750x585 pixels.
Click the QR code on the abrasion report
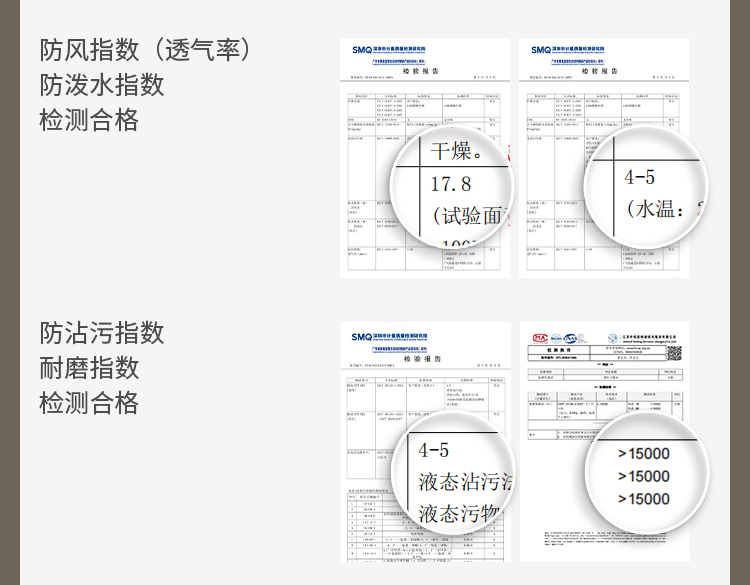[x=673, y=353]
